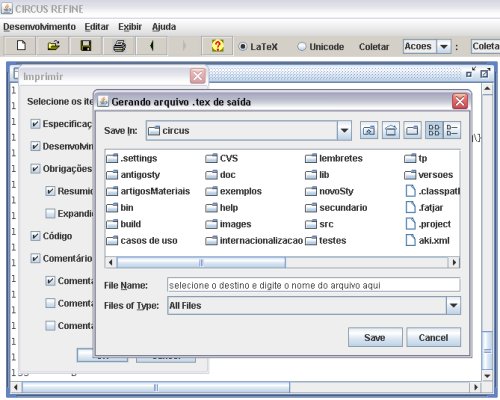Viewport: 500px width, 400px height.
Task: Select the build folder
Action: coord(124,224)
